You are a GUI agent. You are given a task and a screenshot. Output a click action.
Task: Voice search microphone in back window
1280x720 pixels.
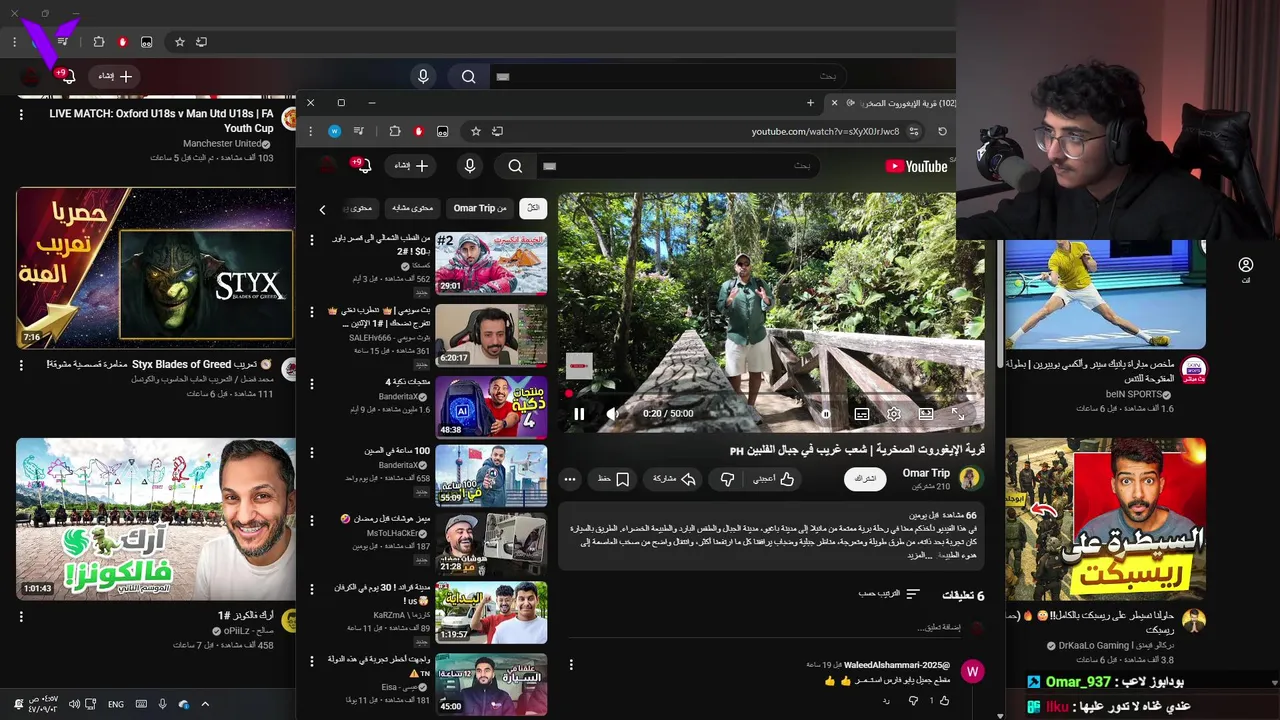(x=423, y=76)
